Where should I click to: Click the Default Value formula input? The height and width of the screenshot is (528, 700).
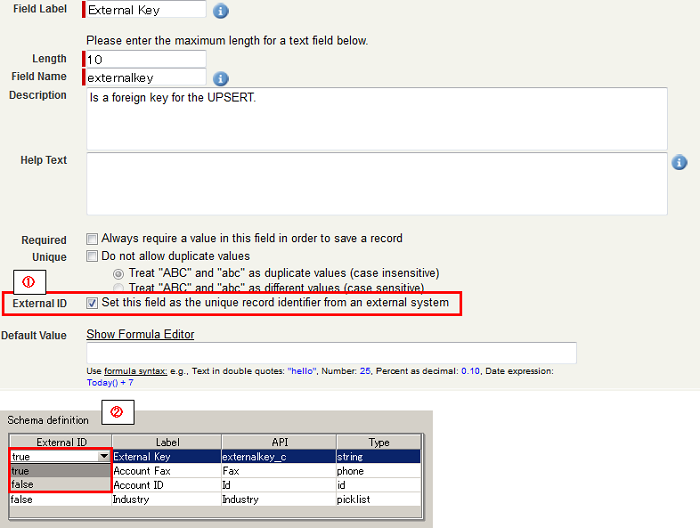(331, 352)
